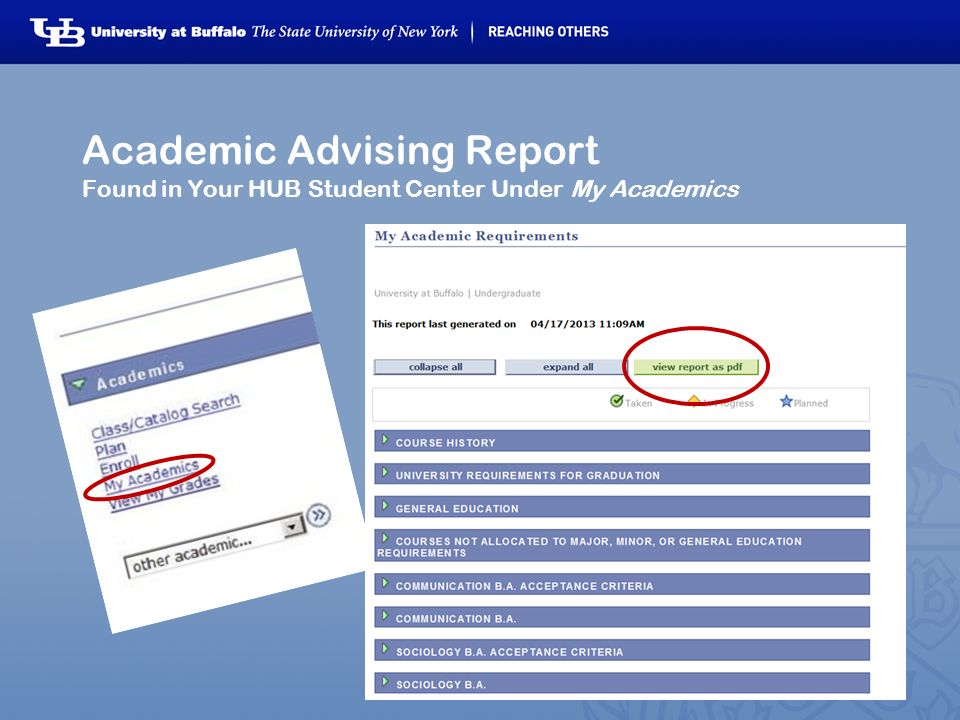The width and height of the screenshot is (960, 720).
Task: Click the UB university logo
Action: pos(58,32)
